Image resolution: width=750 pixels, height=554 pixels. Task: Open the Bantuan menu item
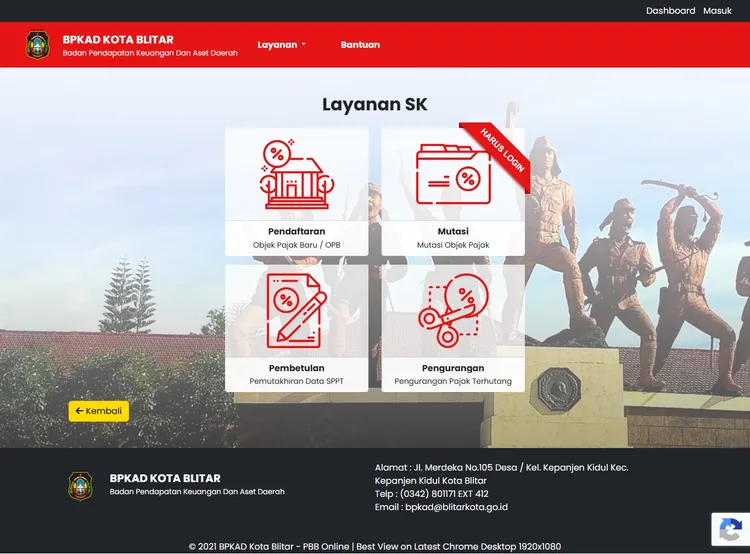[x=360, y=44]
